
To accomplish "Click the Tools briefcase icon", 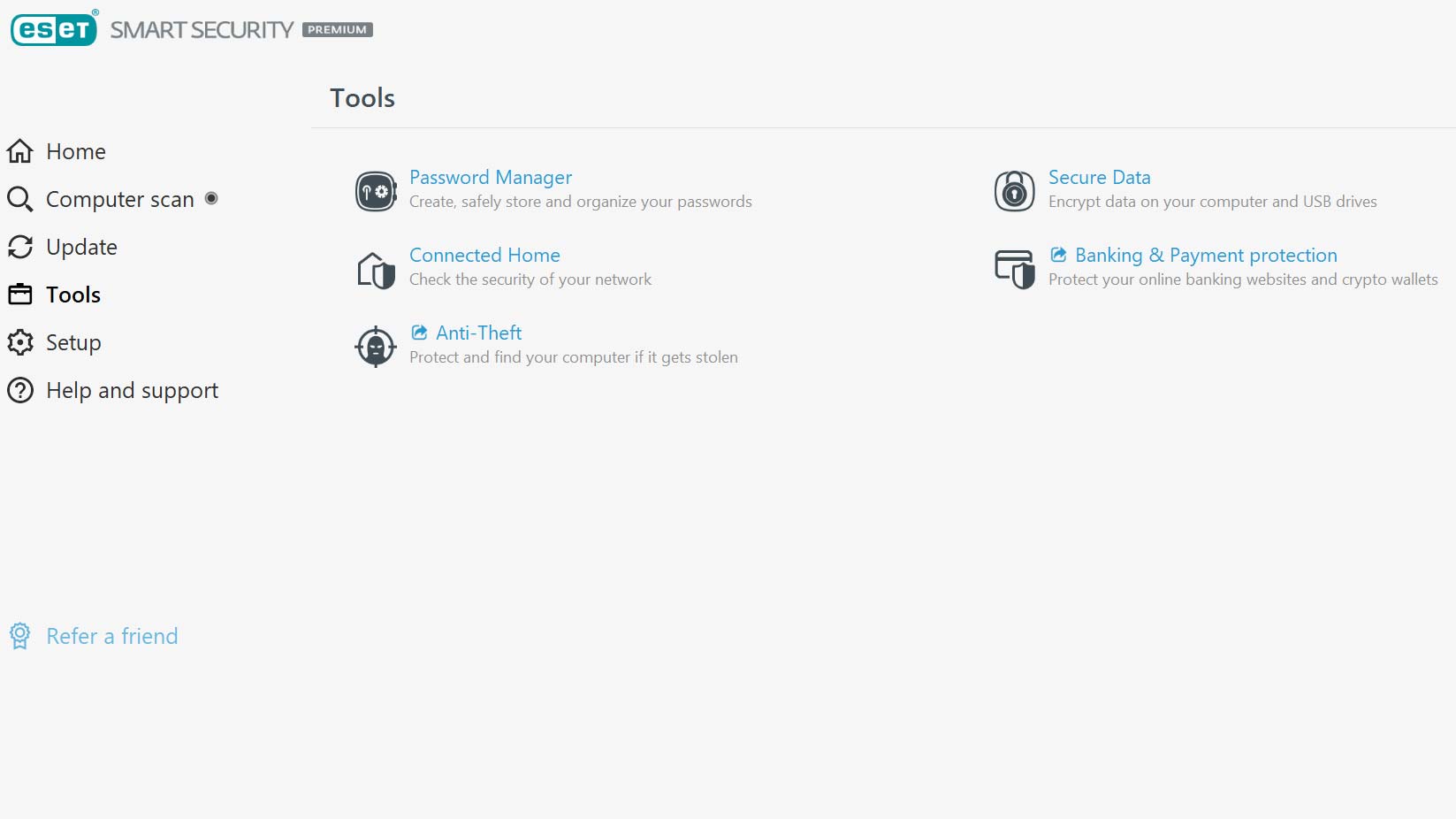I will coord(20,295).
